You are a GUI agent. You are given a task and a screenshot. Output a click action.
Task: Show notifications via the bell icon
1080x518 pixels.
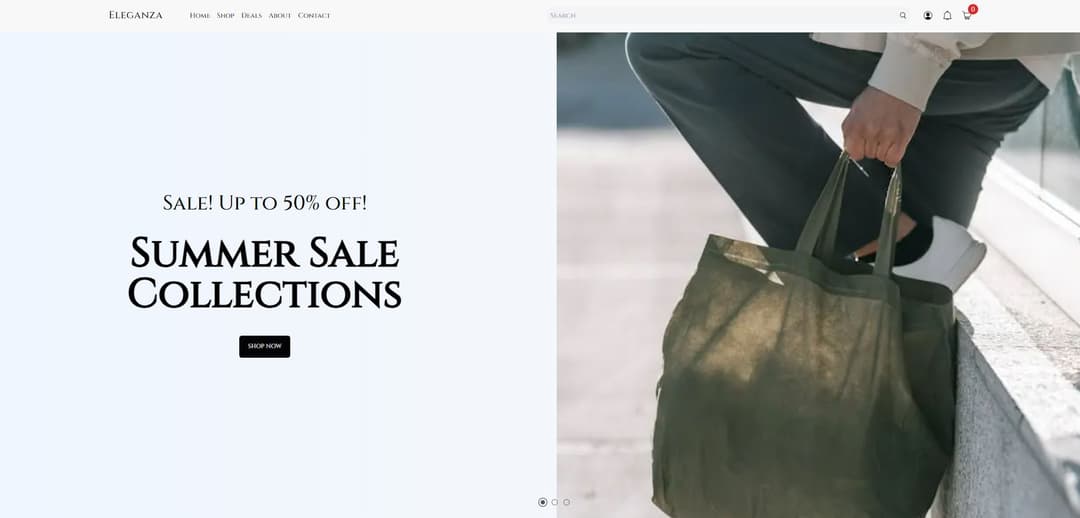(x=947, y=15)
